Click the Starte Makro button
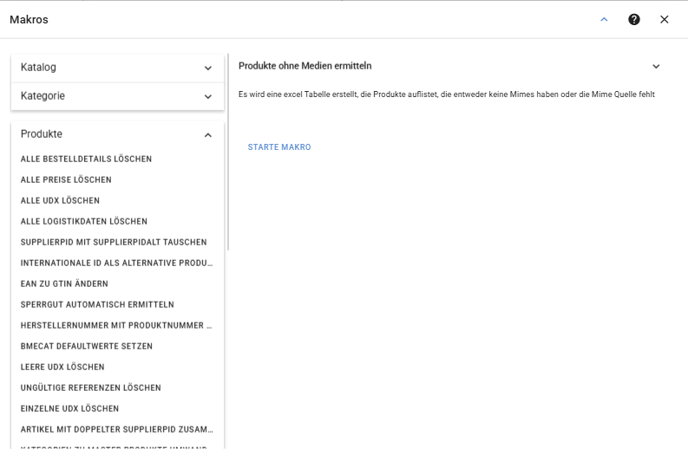The height and width of the screenshot is (462, 688). [279, 147]
